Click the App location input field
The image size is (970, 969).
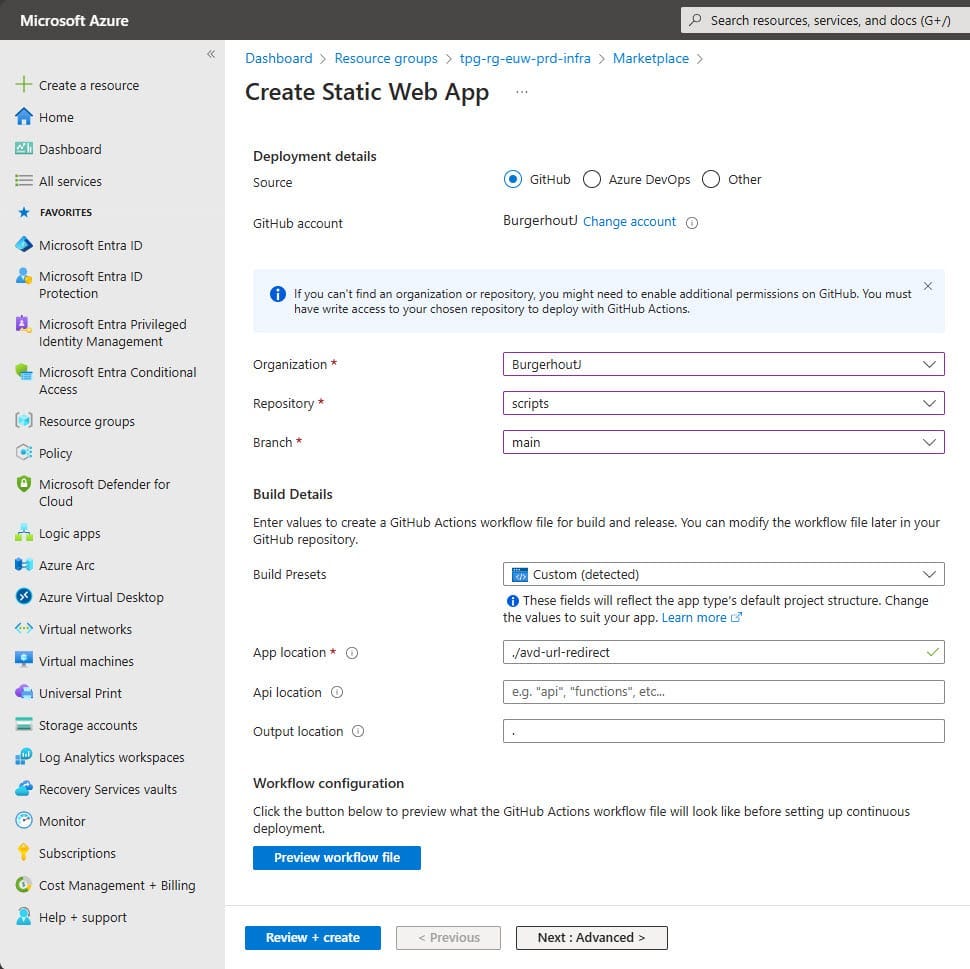pyautogui.click(x=723, y=652)
